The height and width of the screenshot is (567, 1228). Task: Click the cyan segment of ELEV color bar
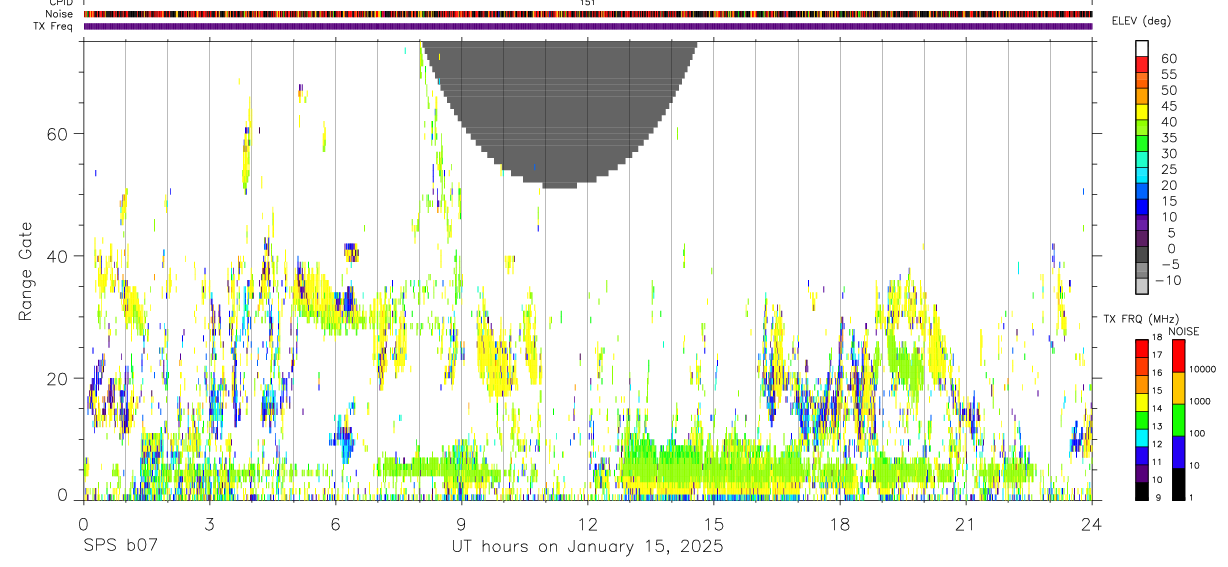(1142, 175)
